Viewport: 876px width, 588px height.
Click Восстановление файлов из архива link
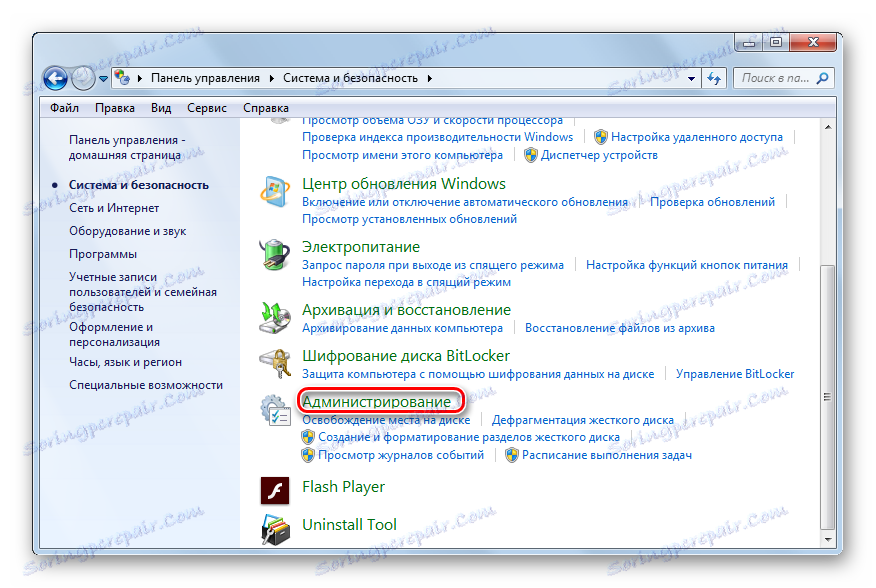pos(620,328)
